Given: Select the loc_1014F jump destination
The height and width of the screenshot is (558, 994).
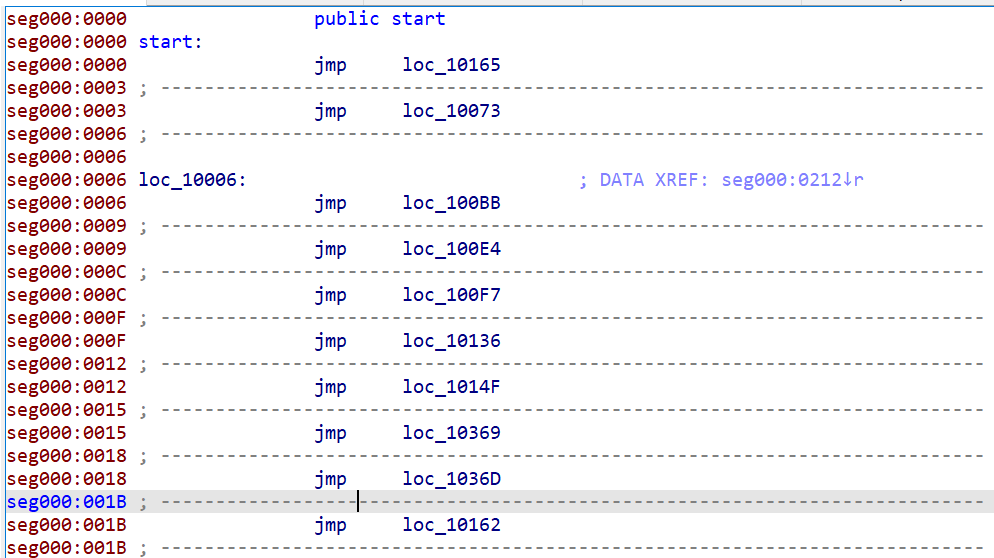Looking at the screenshot, I should click(451, 387).
